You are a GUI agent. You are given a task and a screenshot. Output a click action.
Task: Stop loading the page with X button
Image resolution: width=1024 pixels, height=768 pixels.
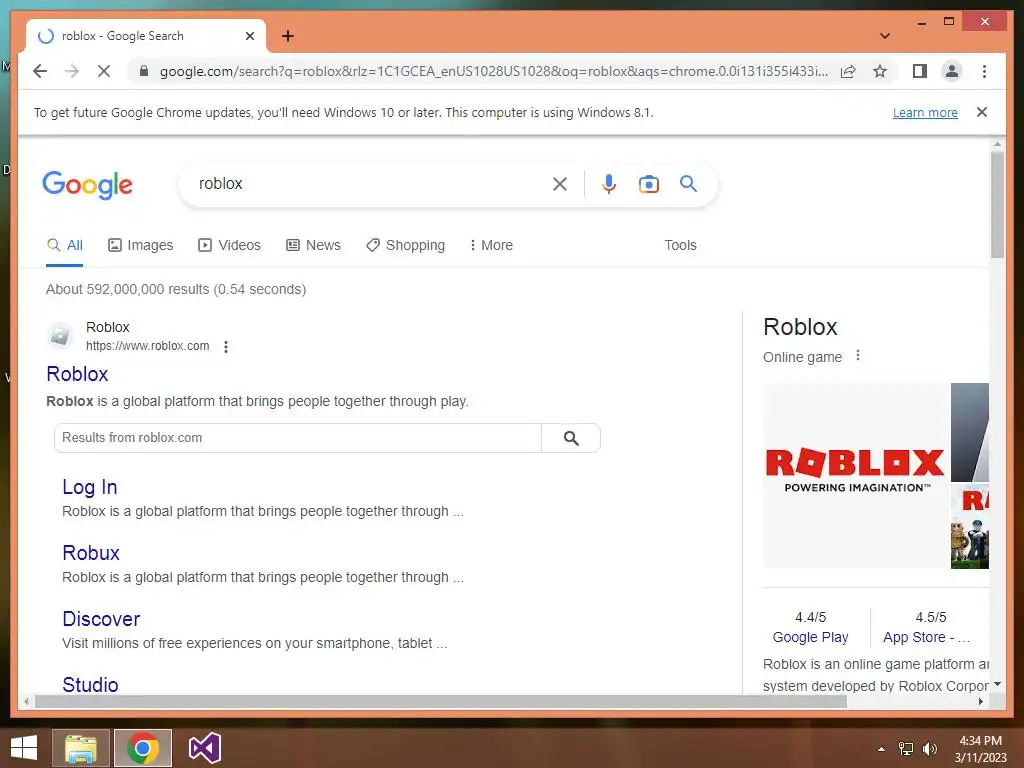(104, 71)
